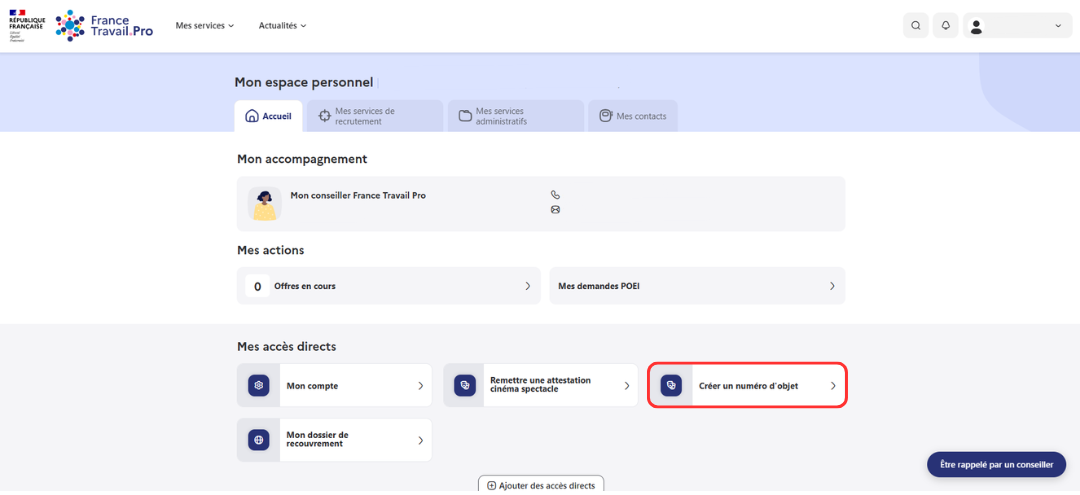
Task: Click the Mon accompagnement heading
Action: pyautogui.click(x=302, y=159)
